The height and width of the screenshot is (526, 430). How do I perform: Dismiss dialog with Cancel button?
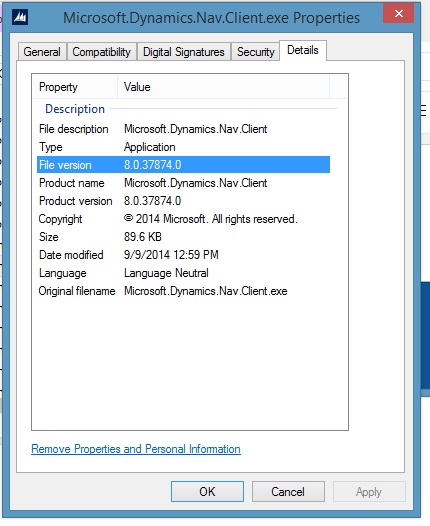pos(288,492)
